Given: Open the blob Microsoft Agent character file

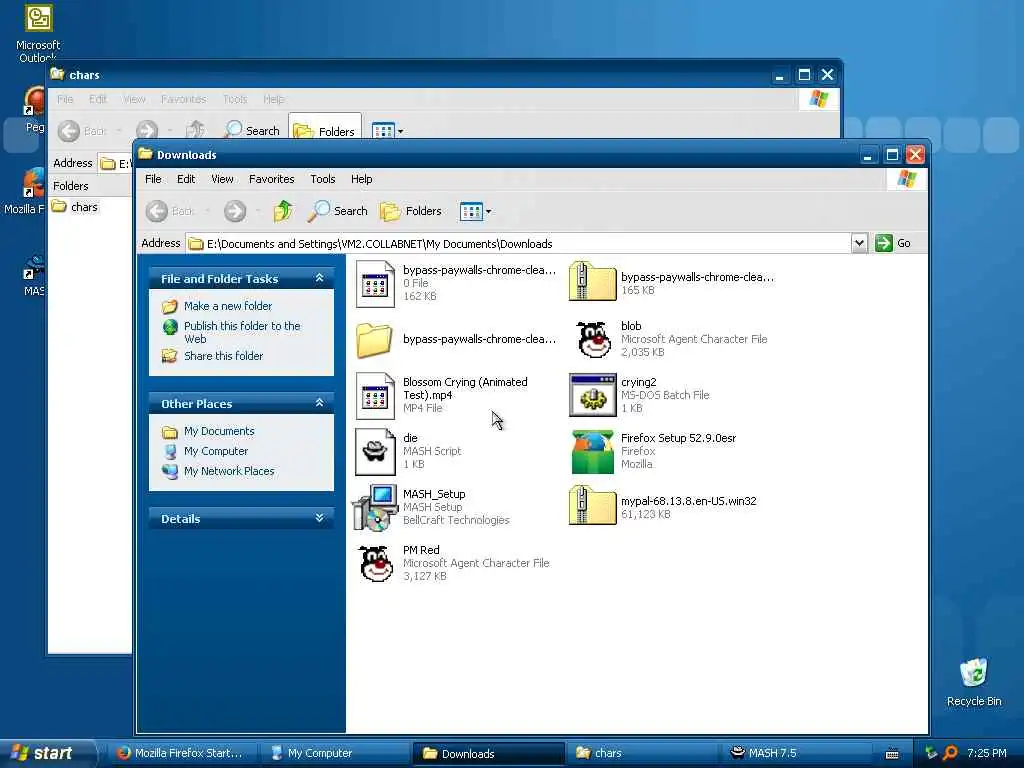Looking at the screenshot, I should point(594,339).
